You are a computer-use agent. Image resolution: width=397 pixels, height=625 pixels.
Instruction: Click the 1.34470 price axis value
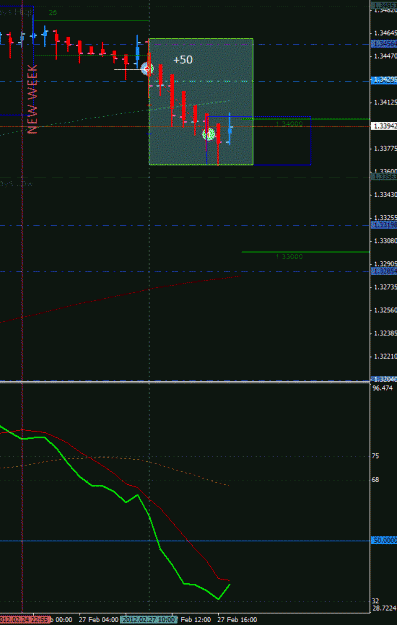pyautogui.click(x=385, y=56)
